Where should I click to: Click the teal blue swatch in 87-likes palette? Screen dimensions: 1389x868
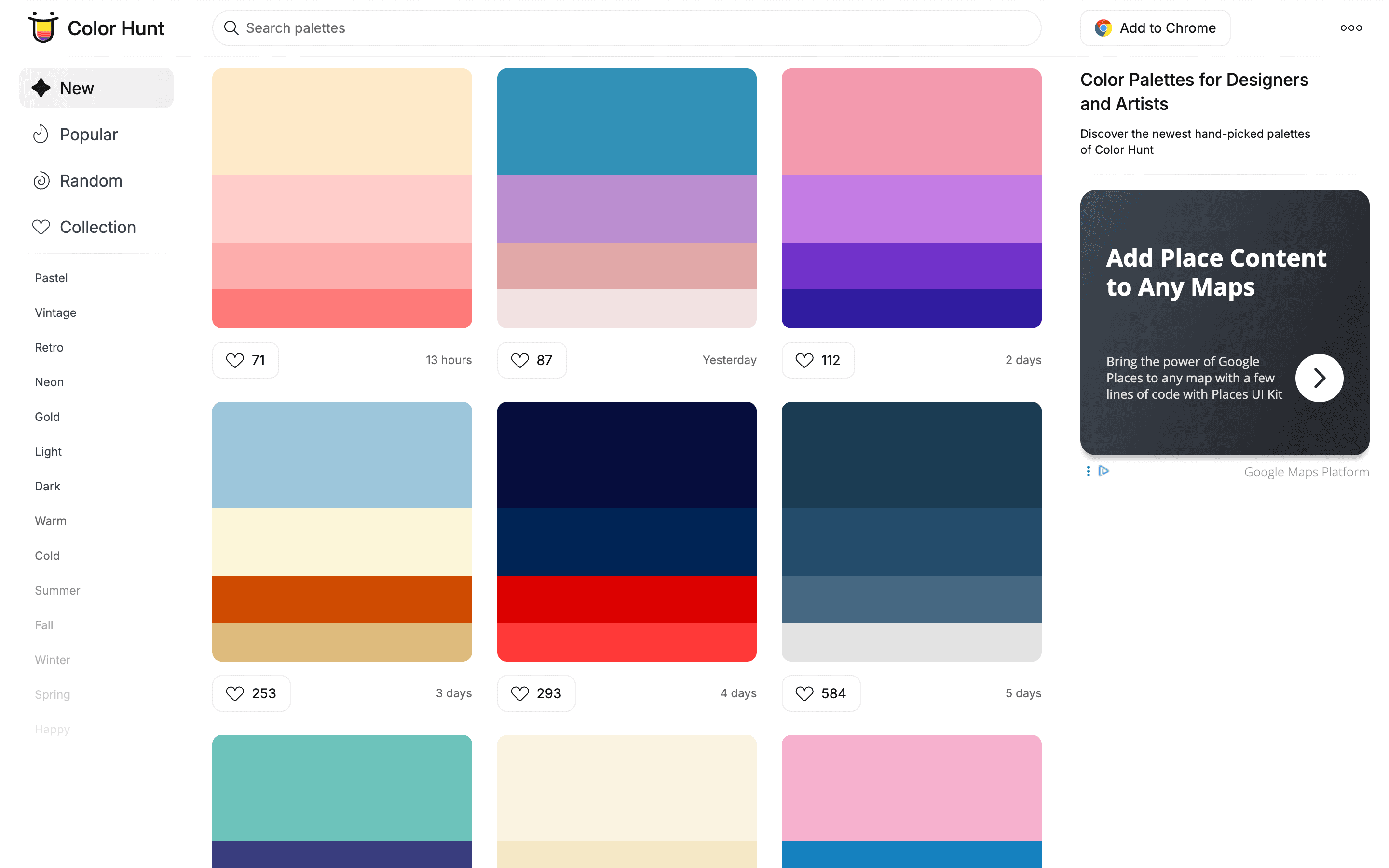pyautogui.click(x=627, y=122)
